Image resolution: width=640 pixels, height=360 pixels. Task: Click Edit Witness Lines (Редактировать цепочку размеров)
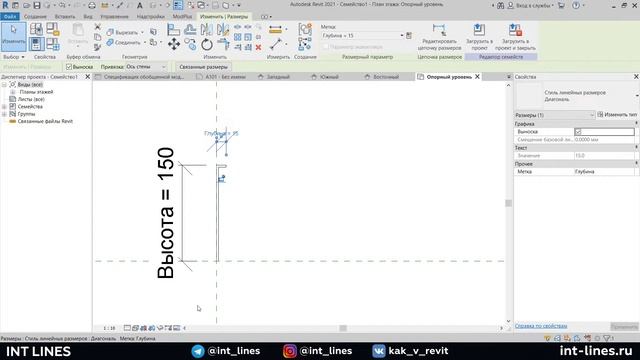(439, 37)
